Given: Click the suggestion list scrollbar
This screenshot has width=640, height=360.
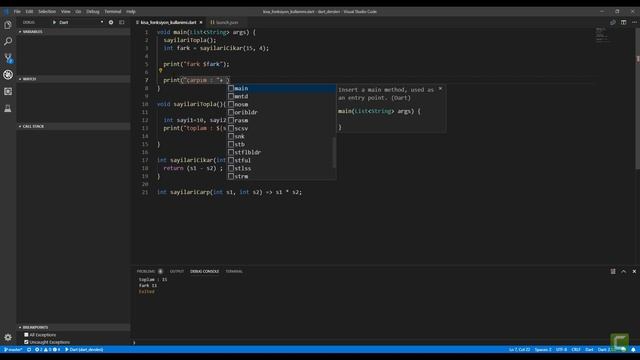Looking at the screenshot, I should (334, 153).
